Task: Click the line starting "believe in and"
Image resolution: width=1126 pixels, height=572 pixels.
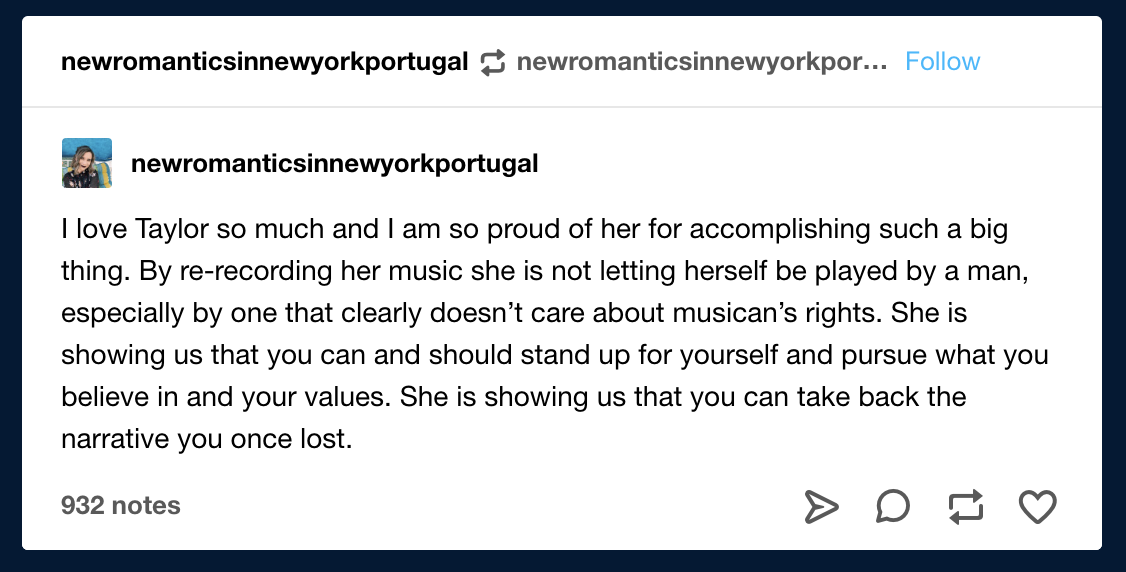Action: 513,397
